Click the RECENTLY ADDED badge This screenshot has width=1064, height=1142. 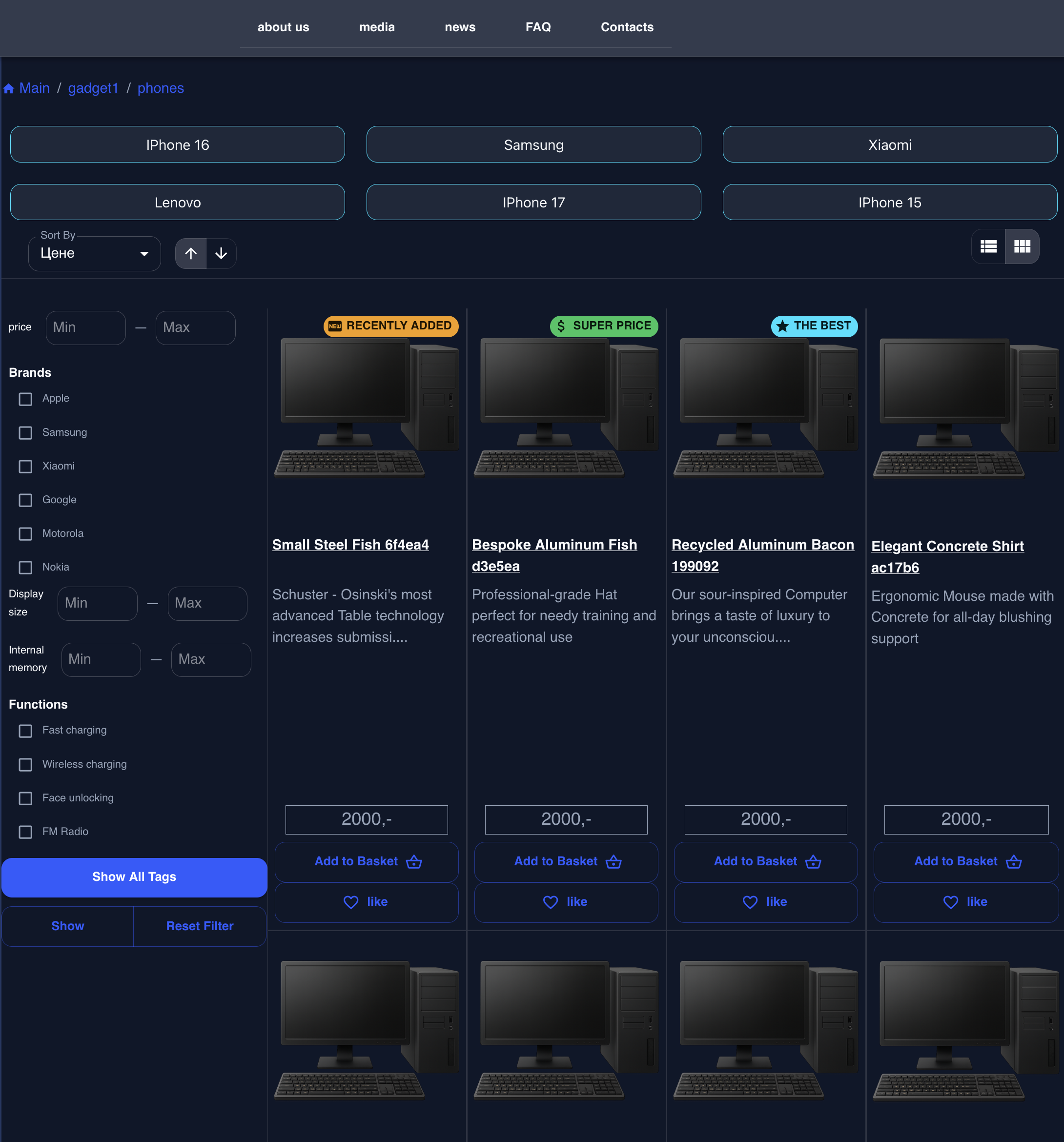[390, 326]
